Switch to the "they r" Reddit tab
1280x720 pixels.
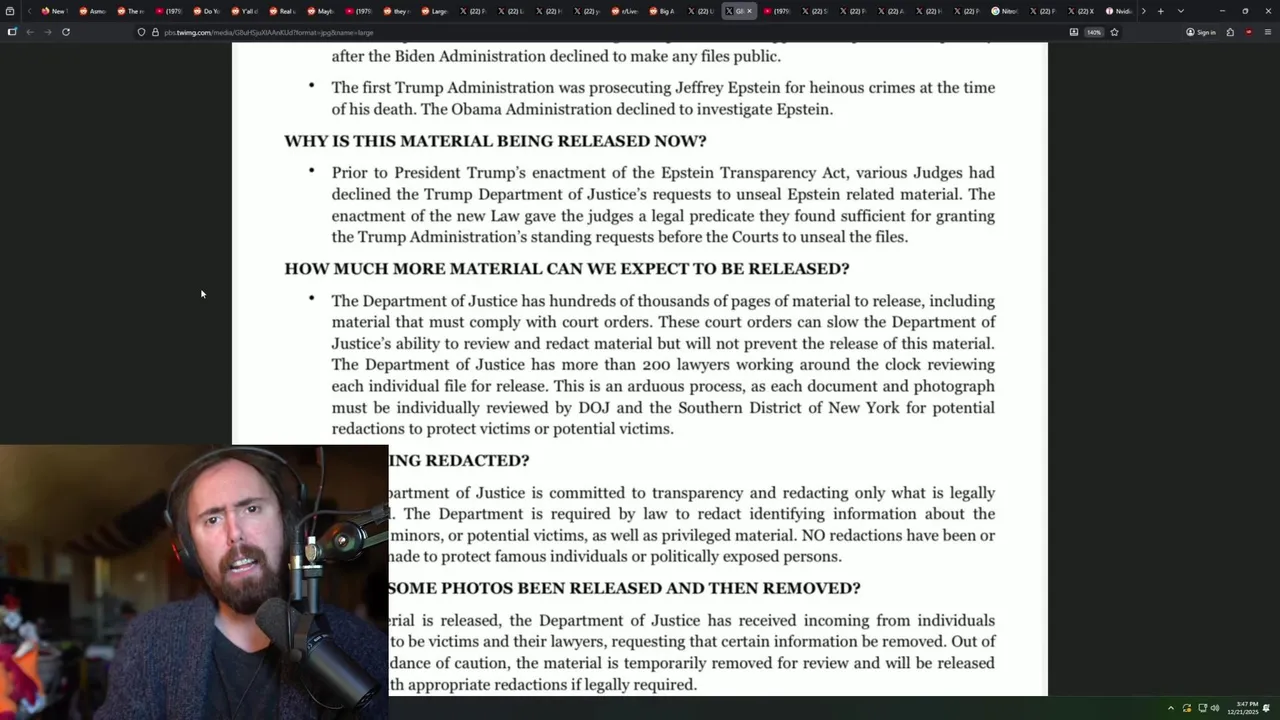(396, 11)
